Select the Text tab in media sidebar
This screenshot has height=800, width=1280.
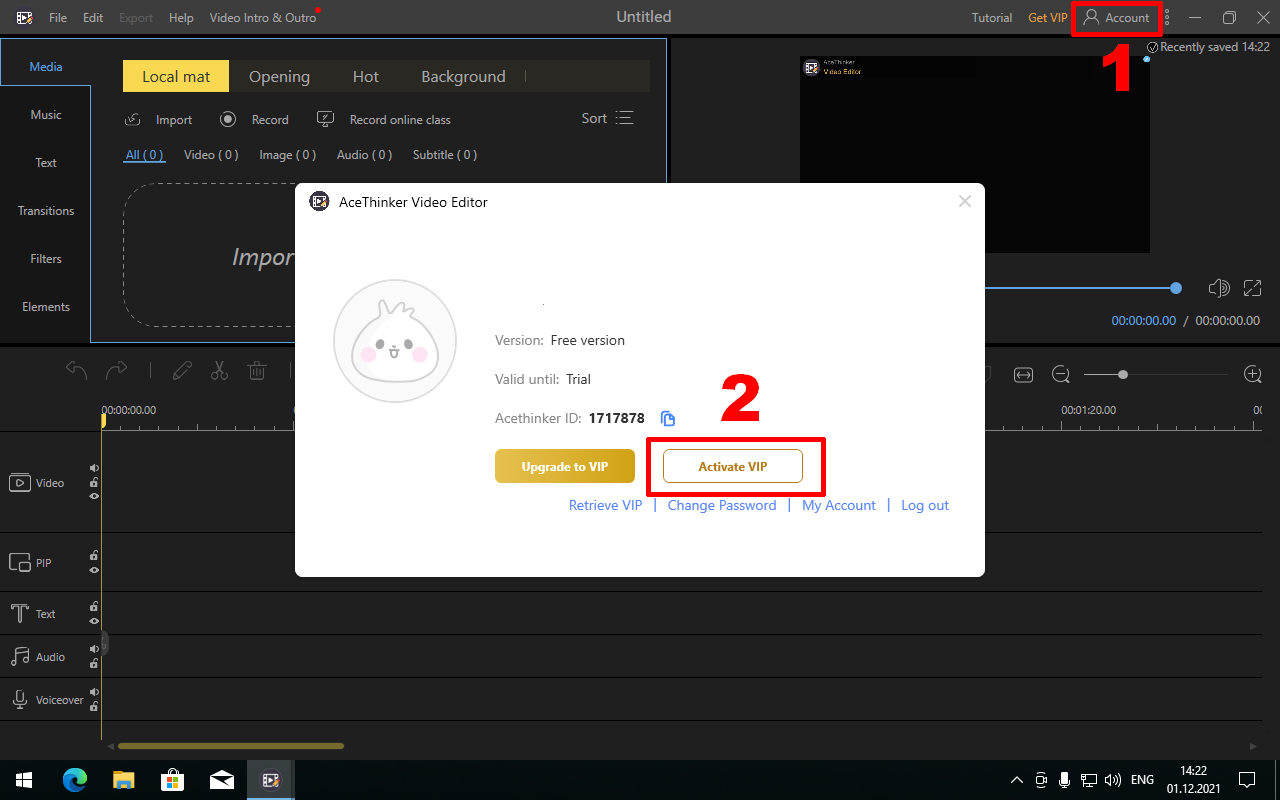pos(46,163)
